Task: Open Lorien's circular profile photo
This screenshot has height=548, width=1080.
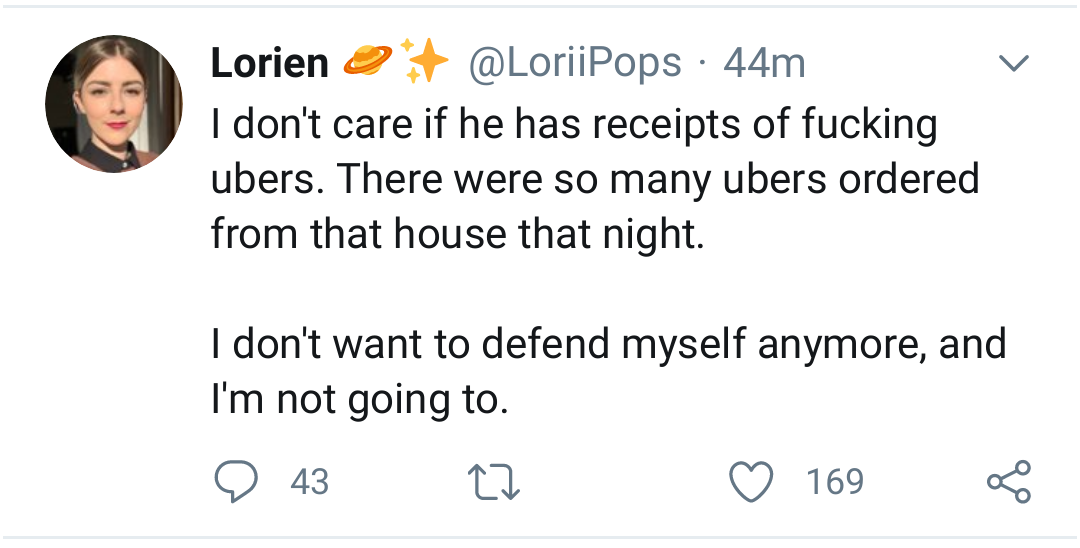Action: [x=114, y=103]
